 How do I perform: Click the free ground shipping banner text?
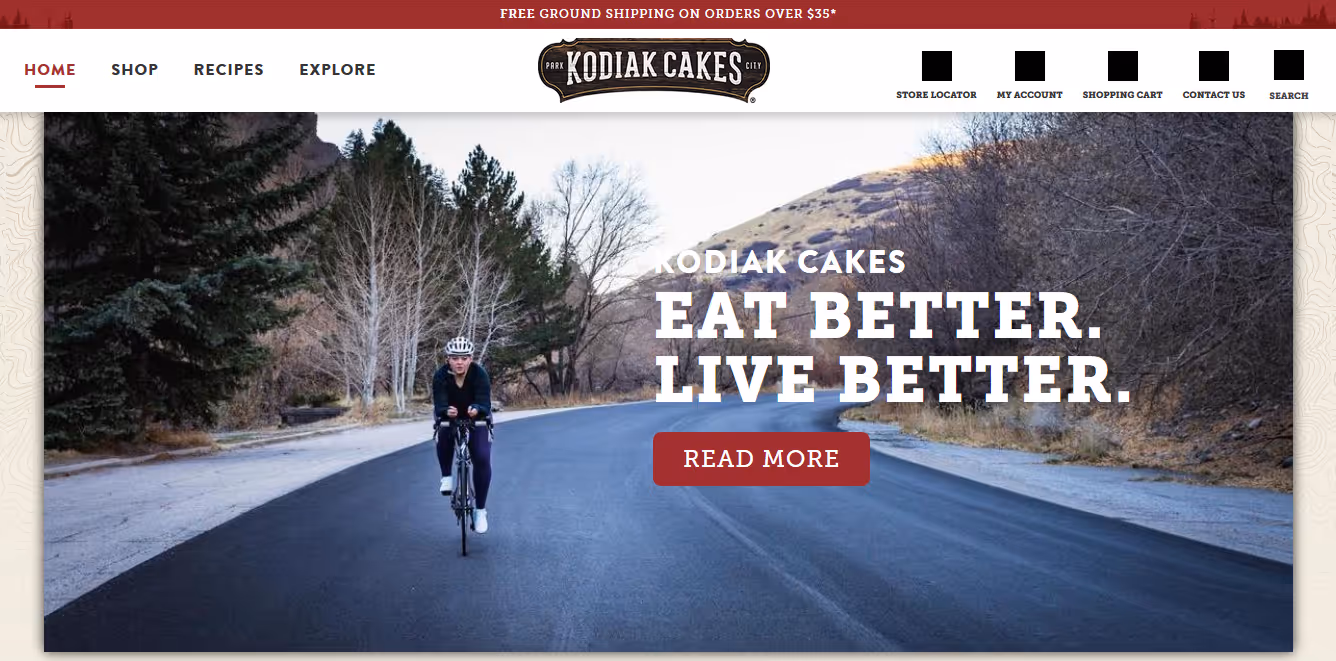[668, 14]
